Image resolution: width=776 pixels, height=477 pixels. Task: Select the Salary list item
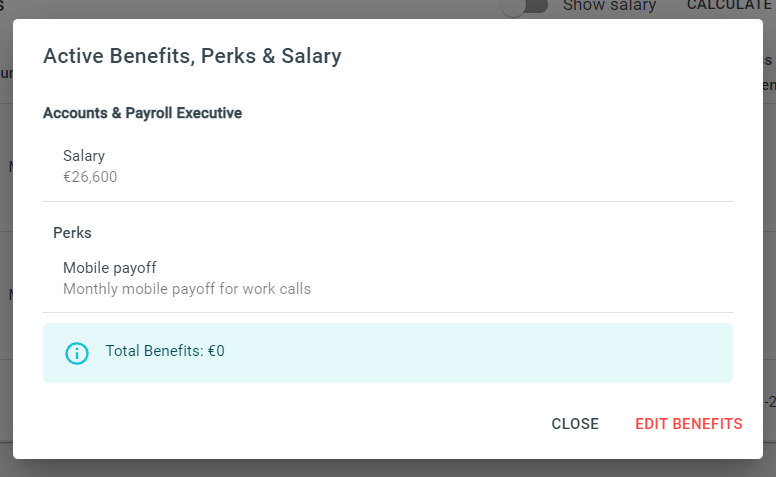[388, 166]
